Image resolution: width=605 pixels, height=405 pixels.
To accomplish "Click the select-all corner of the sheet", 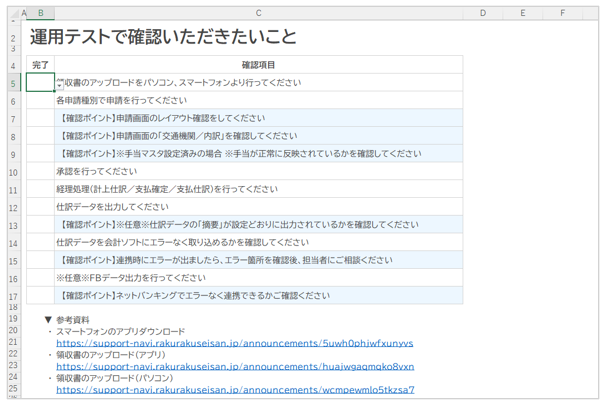I will (13, 14).
